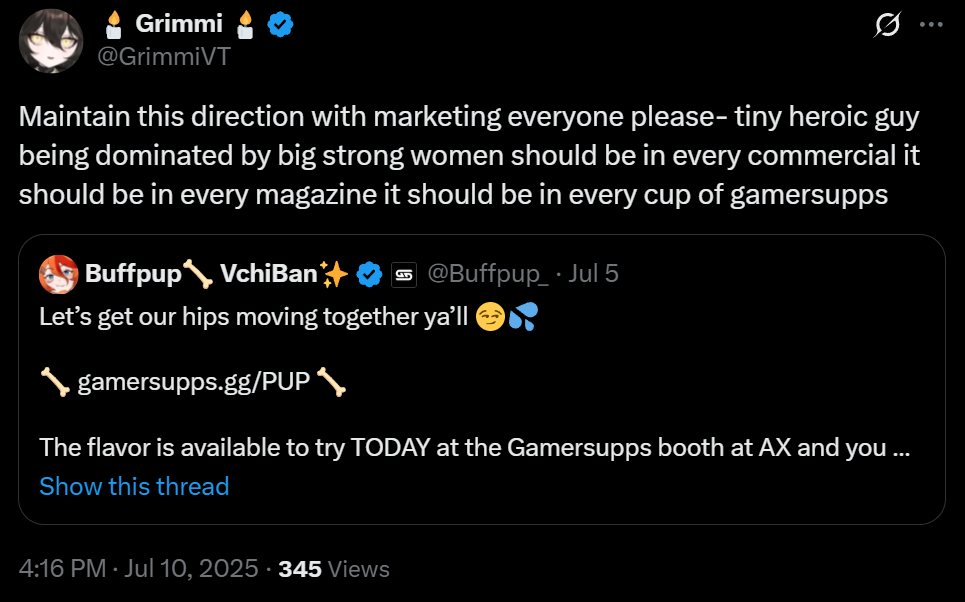965x602 pixels.
Task: Open Grimmi's profile via display name
Action: [179, 26]
